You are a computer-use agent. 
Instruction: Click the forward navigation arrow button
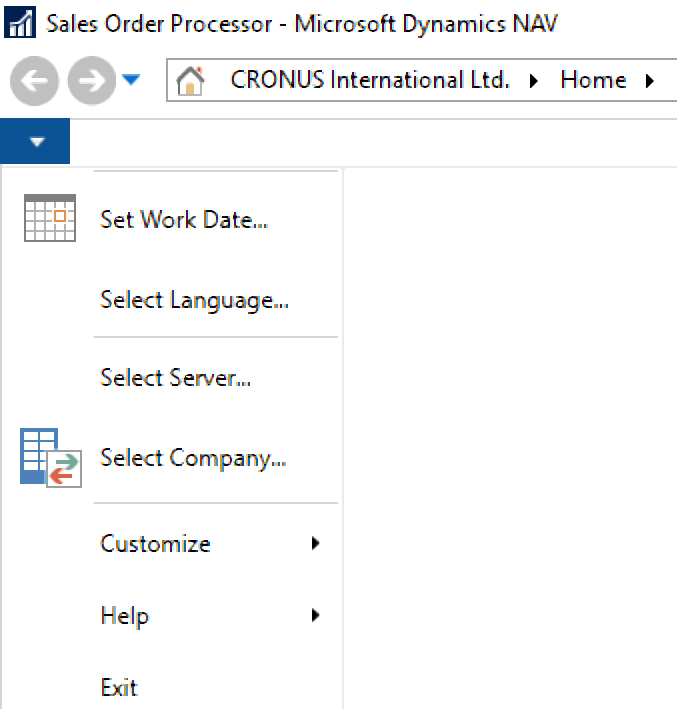point(92,81)
